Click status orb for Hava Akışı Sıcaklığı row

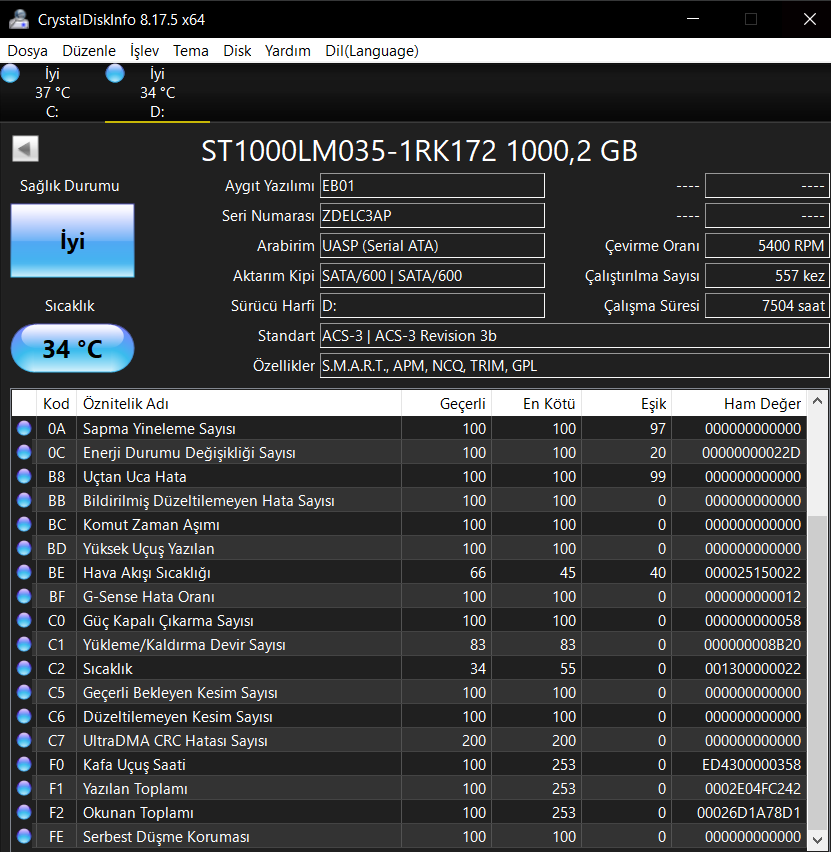coord(23,573)
